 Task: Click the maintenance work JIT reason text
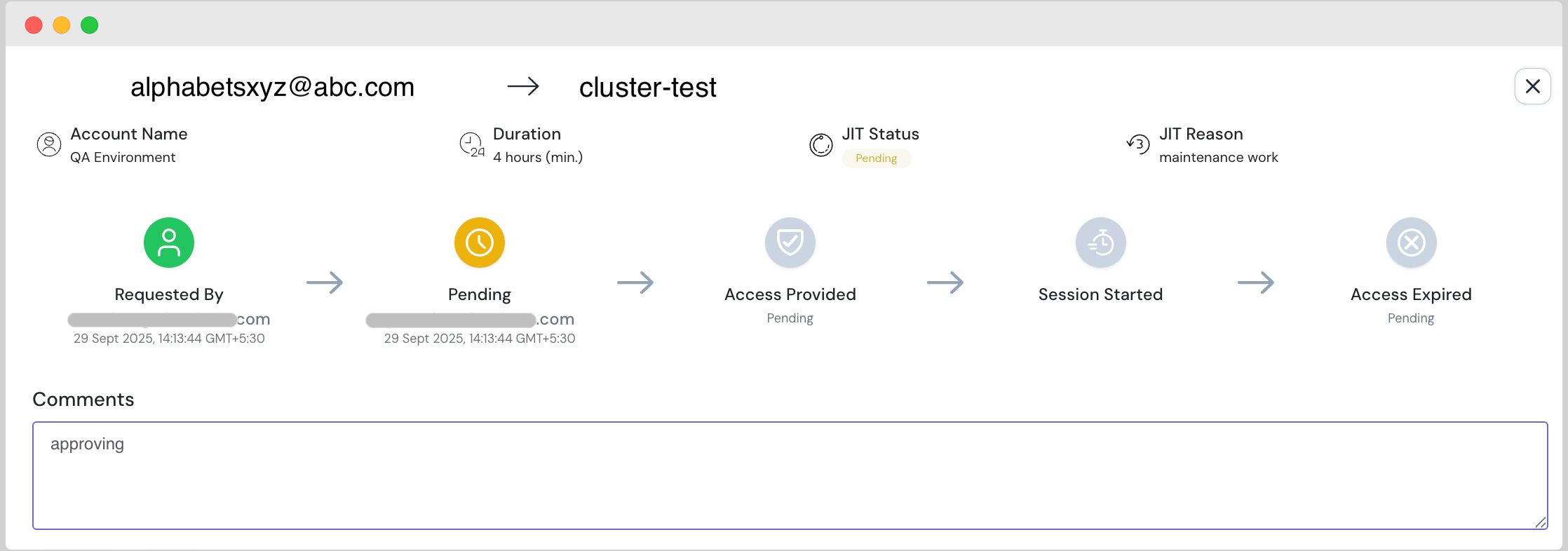click(1218, 158)
